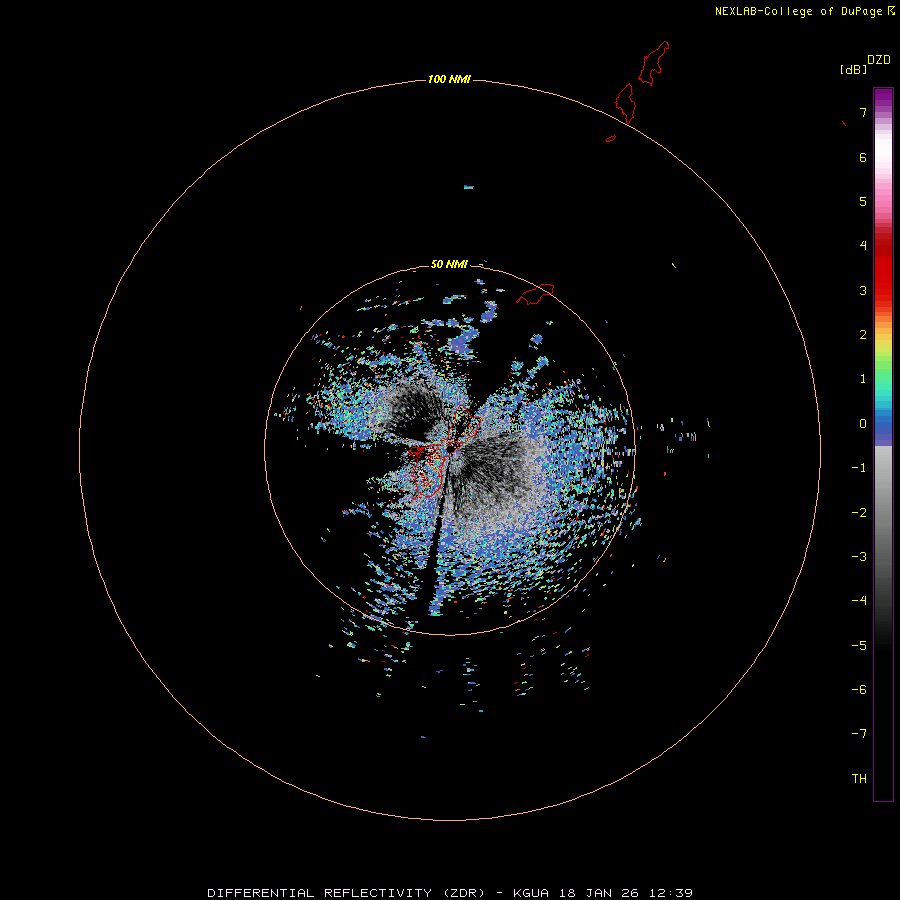Click the -1 value on color scale
Viewport: 900px width, 900px height.
click(x=859, y=468)
